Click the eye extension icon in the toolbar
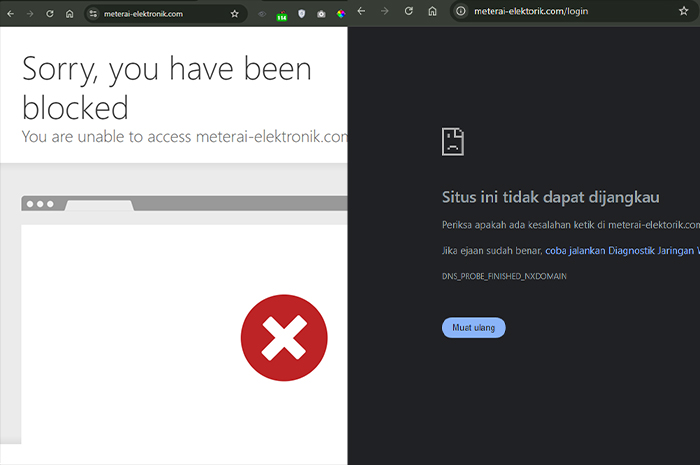Image resolution: width=700 pixels, height=465 pixels. (x=262, y=14)
